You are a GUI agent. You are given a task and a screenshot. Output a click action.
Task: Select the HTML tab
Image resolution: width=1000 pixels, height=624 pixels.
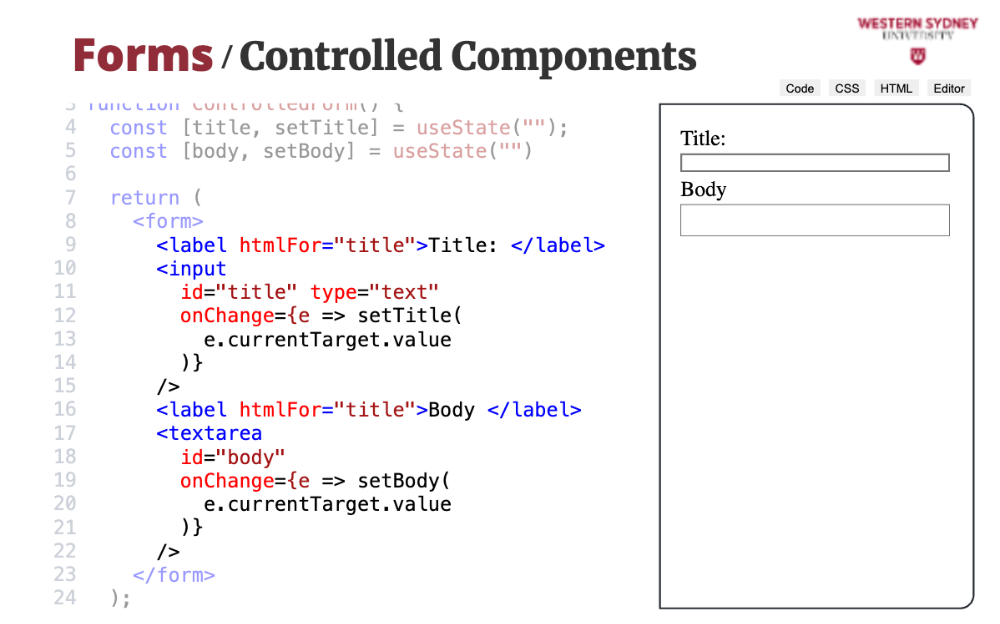pos(896,88)
